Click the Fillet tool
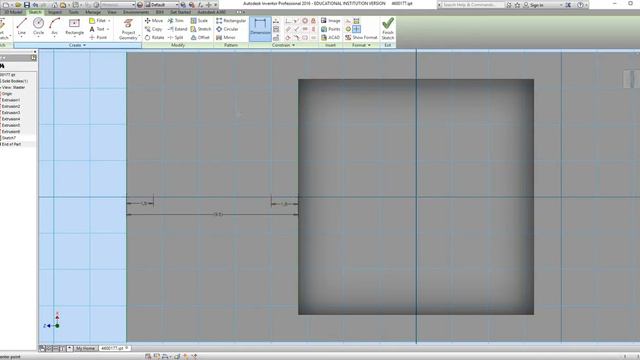Screen dimensions: 640x360 click(98, 20)
